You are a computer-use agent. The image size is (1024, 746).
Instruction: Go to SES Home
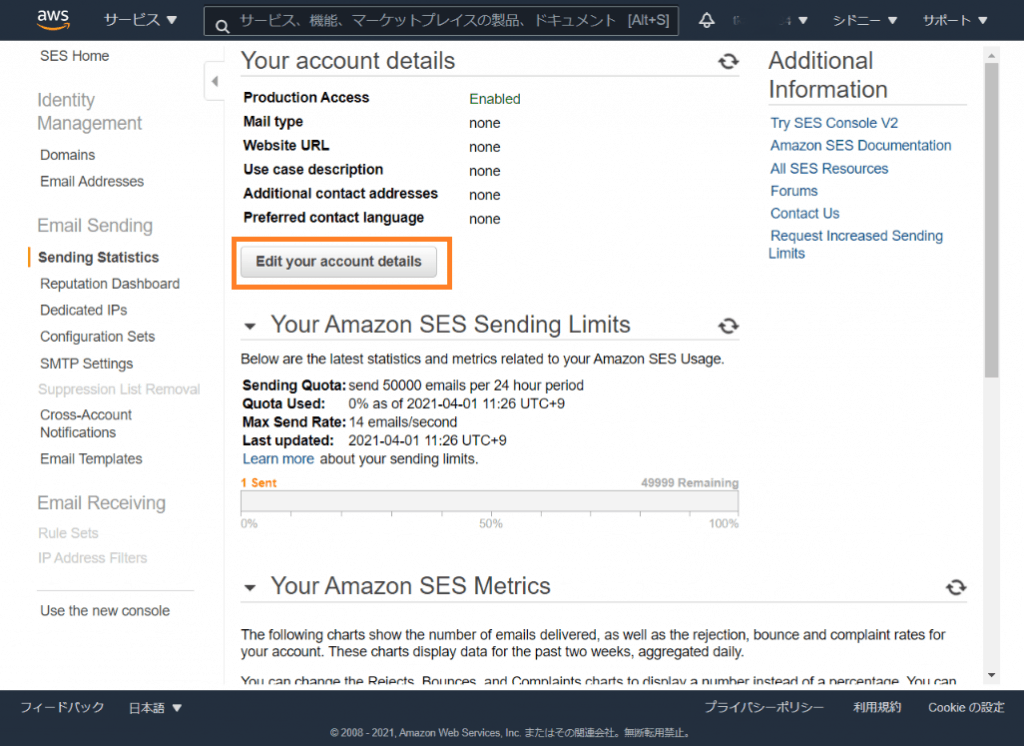pos(74,56)
